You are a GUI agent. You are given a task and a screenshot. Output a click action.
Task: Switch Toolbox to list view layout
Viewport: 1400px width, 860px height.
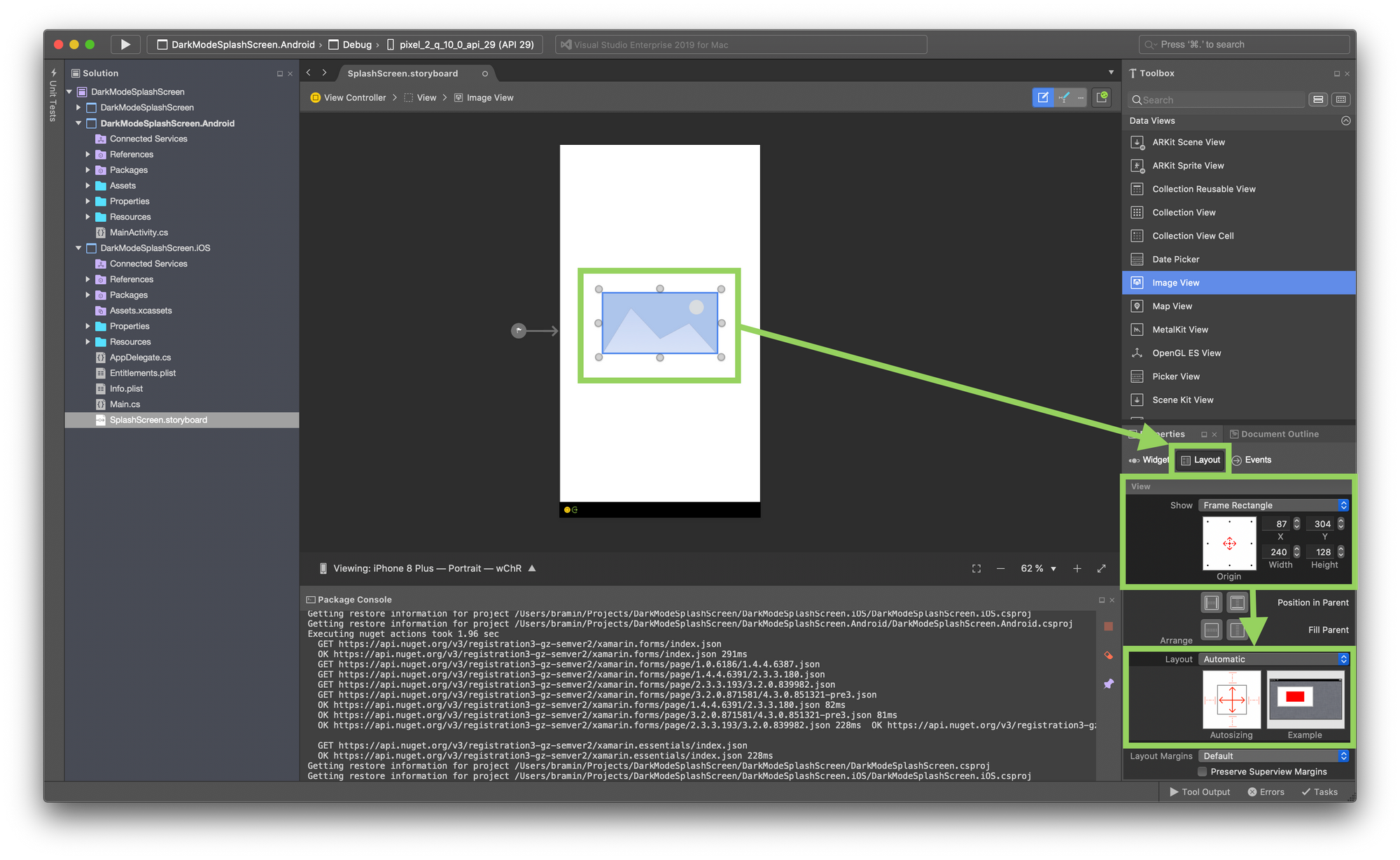(1318, 100)
